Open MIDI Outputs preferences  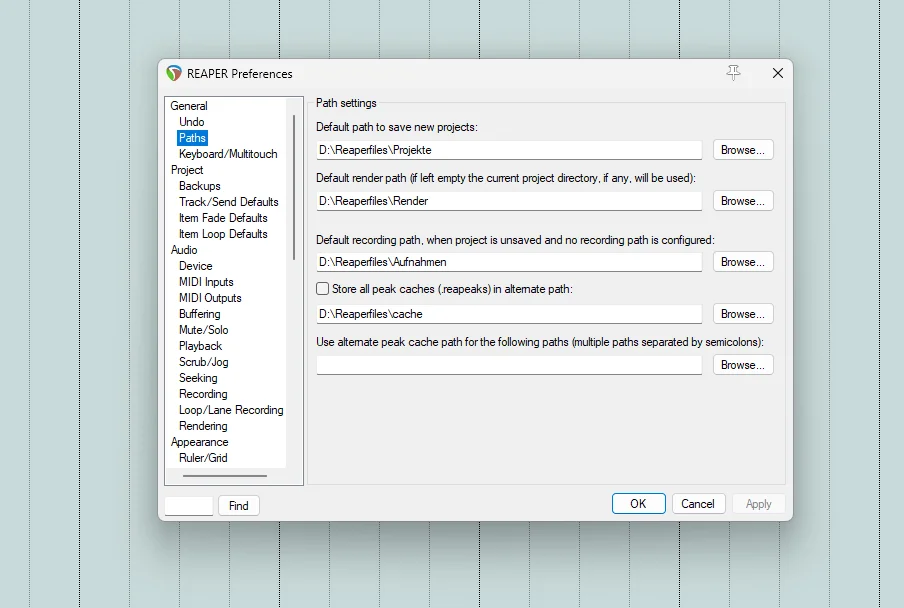point(210,298)
